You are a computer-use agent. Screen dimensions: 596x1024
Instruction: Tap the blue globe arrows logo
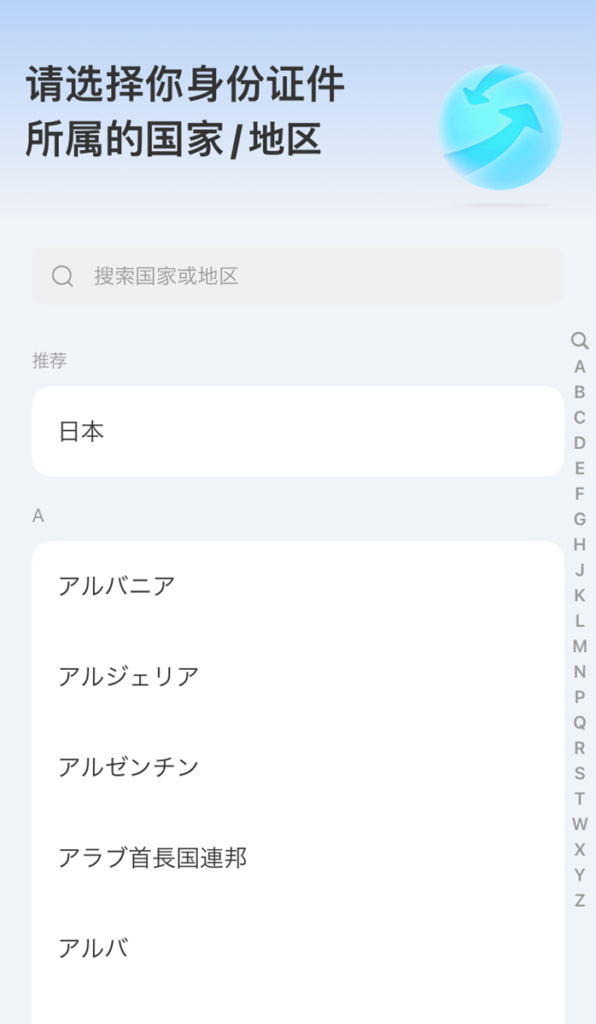pyautogui.click(x=499, y=127)
